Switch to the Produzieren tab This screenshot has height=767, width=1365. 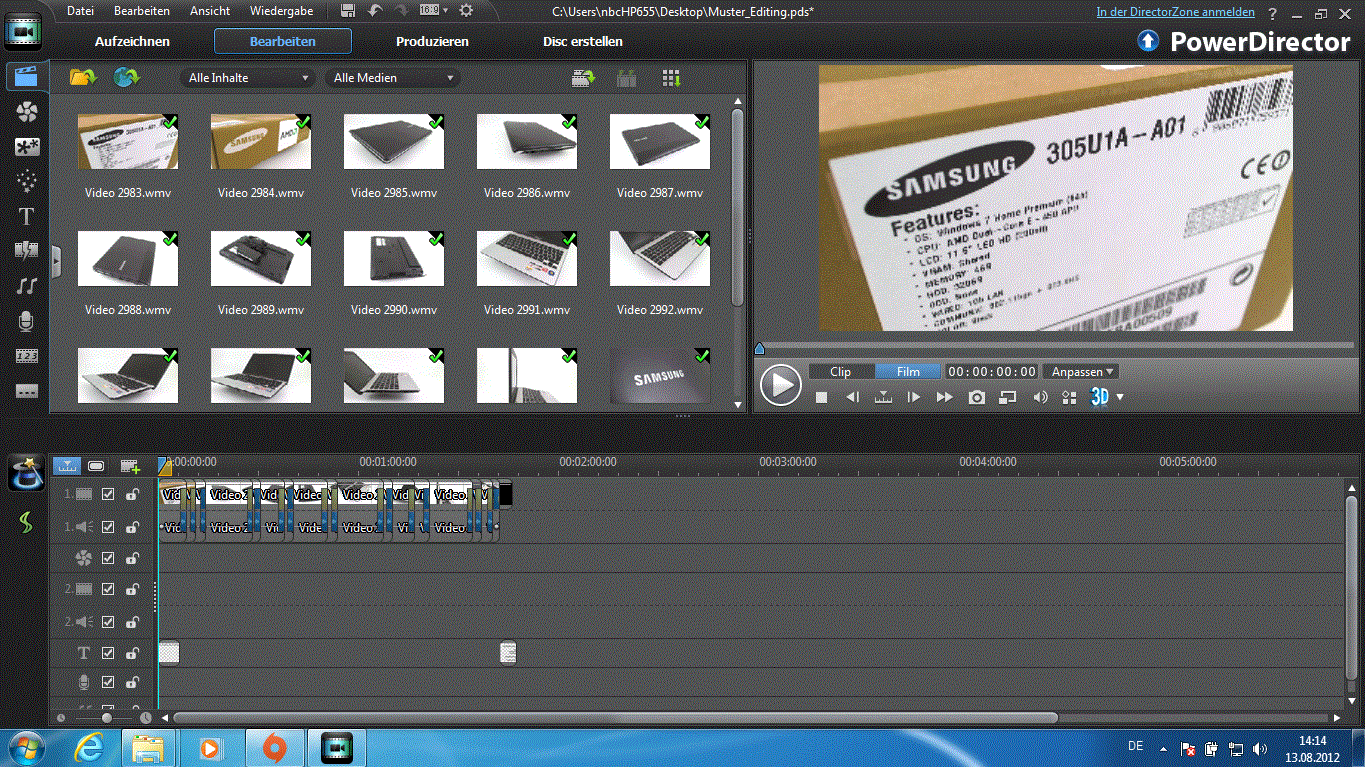[x=432, y=41]
